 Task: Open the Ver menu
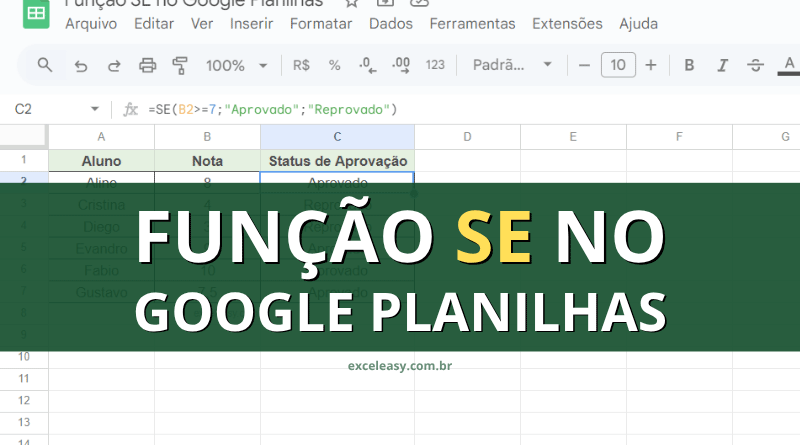click(x=202, y=24)
